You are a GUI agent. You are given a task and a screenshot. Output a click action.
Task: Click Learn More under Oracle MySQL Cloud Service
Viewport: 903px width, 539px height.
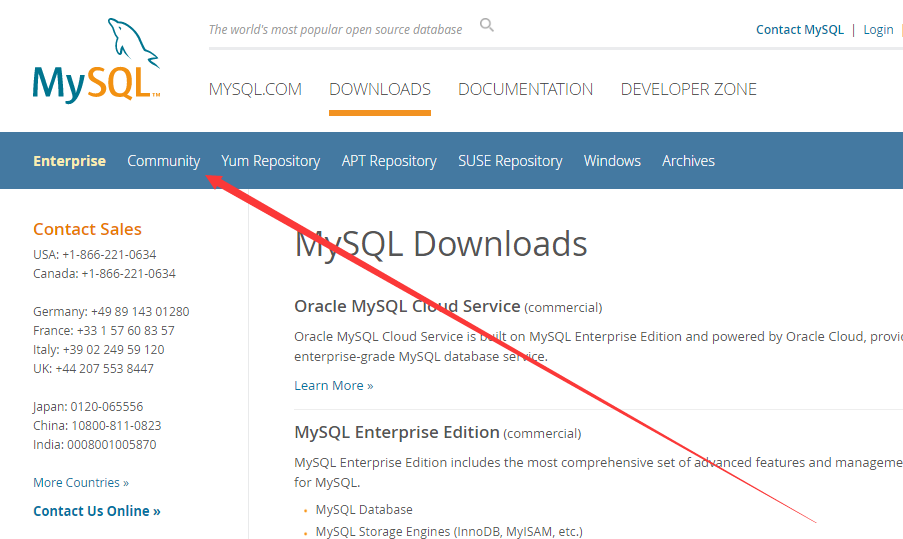(x=333, y=385)
